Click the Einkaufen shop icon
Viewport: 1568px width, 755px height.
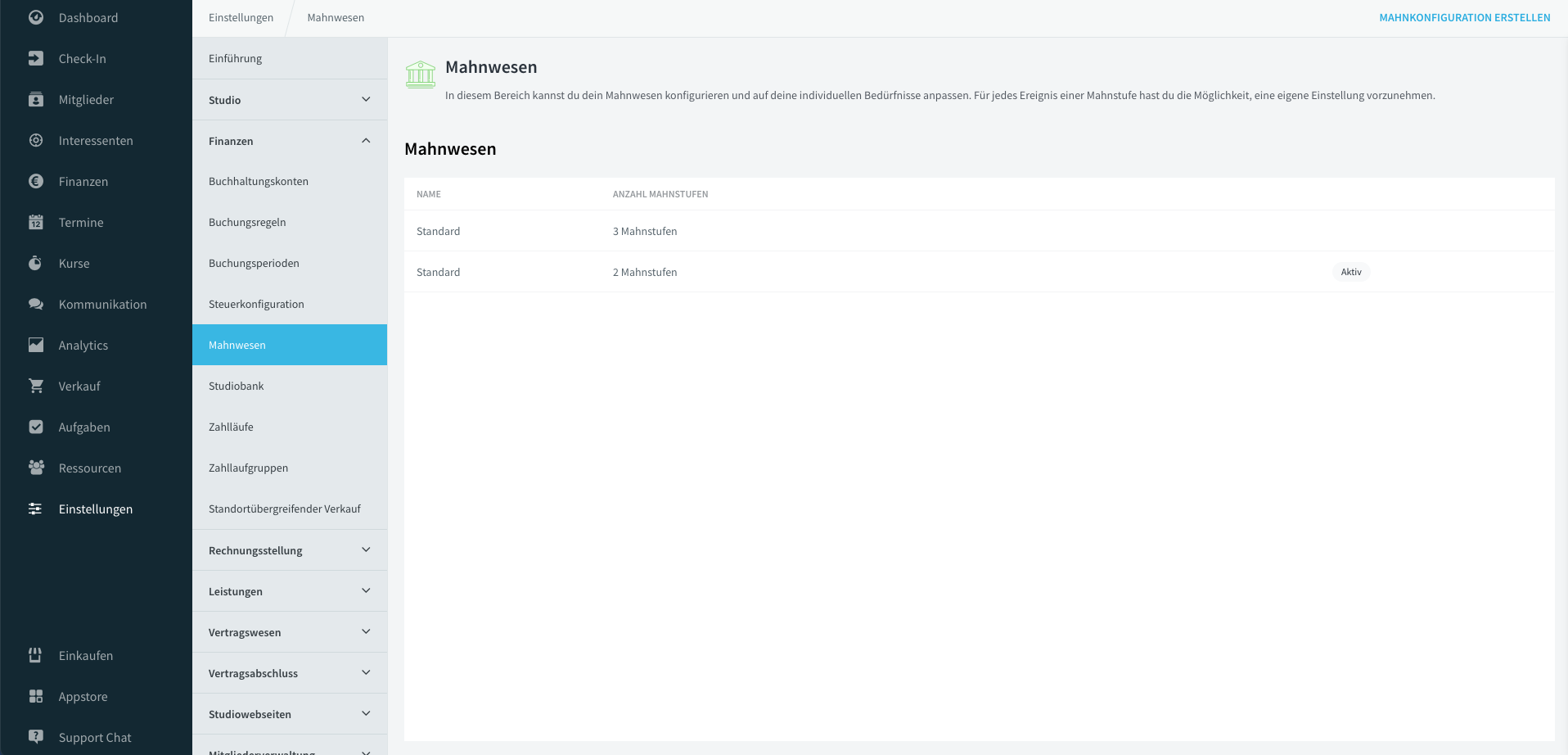[x=36, y=655]
